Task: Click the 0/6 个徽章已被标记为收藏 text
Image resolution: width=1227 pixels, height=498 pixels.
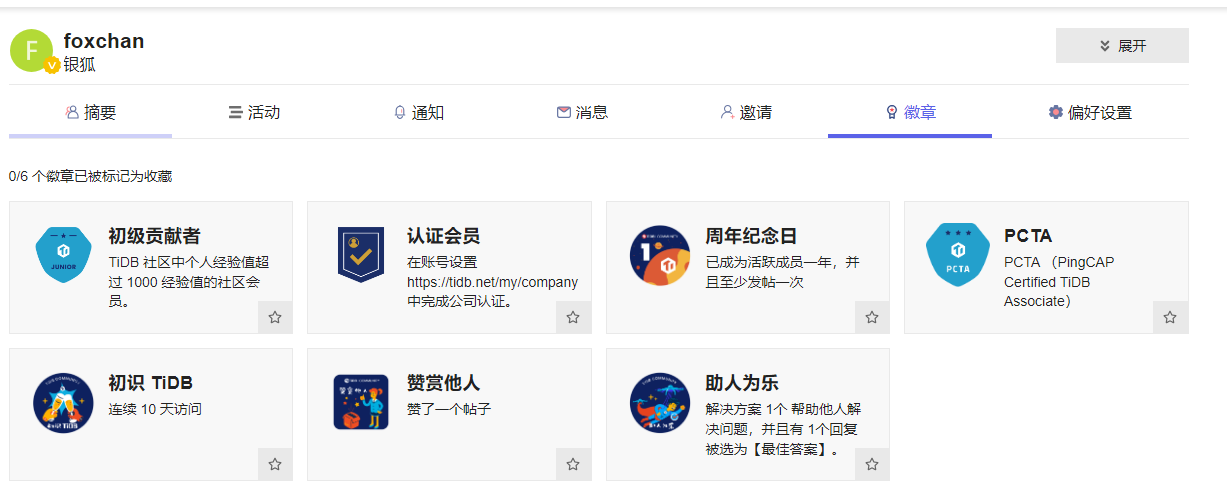Action: 91,176
